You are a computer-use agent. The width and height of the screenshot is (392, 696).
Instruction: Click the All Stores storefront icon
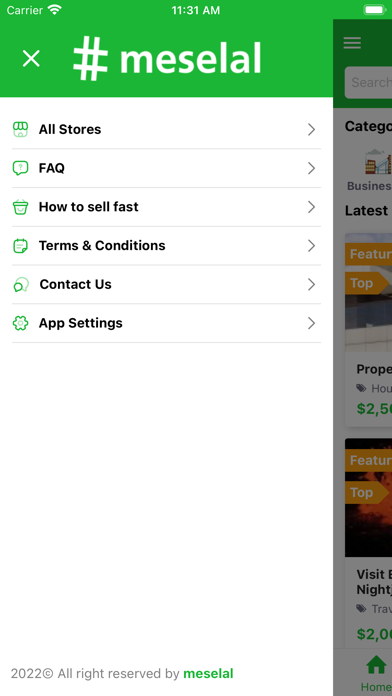point(20,129)
